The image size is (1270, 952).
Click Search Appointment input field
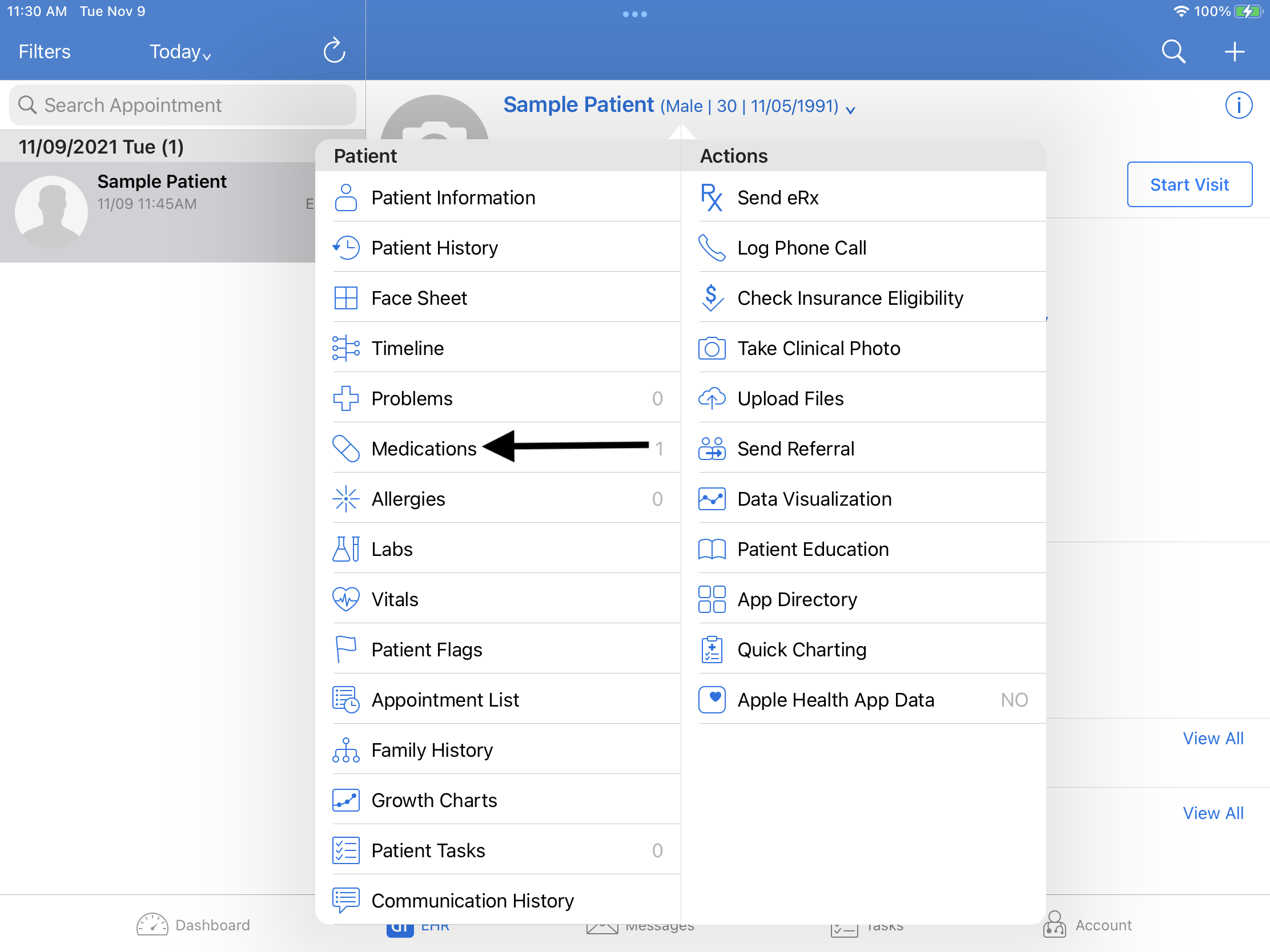coord(183,103)
